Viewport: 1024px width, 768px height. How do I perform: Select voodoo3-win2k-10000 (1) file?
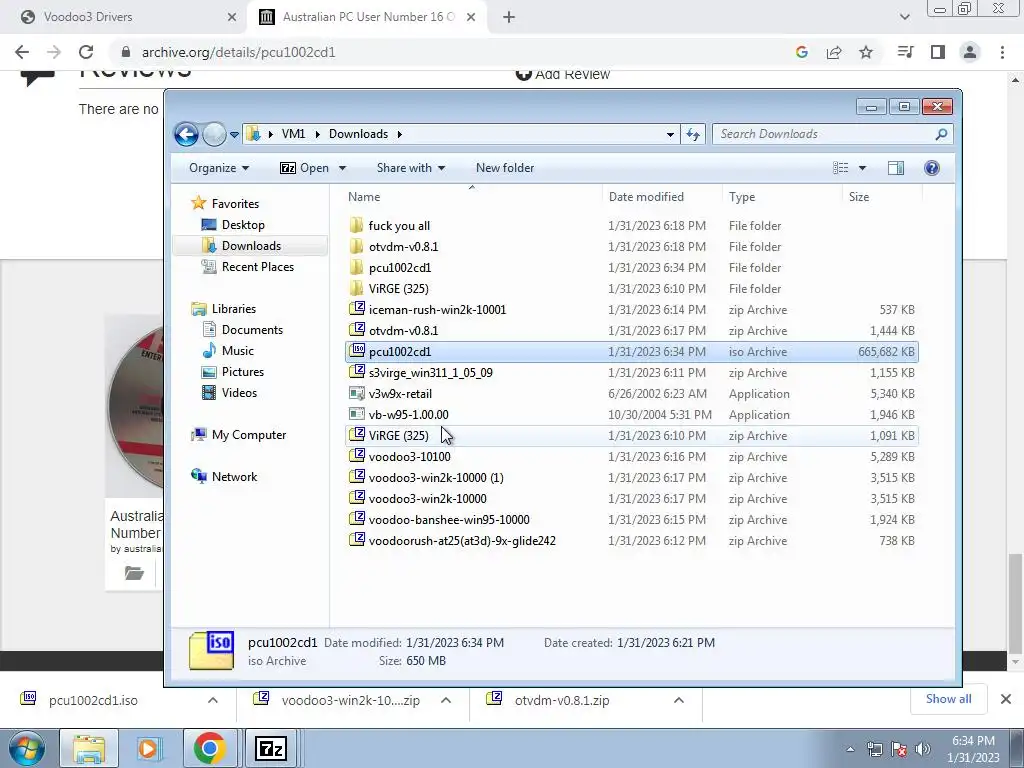(x=632, y=477)
